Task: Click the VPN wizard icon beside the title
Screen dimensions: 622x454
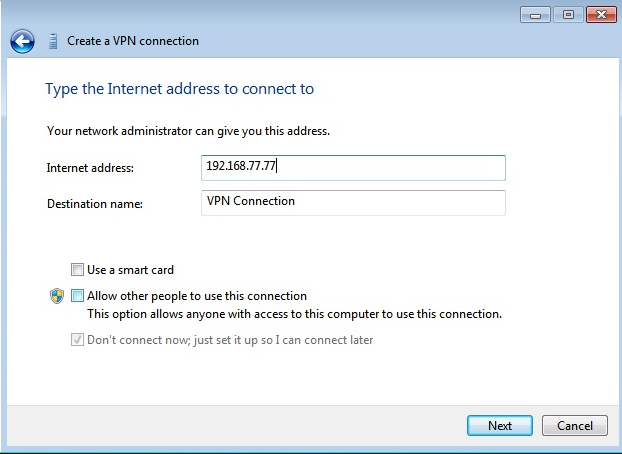Action: click(52, 41)
